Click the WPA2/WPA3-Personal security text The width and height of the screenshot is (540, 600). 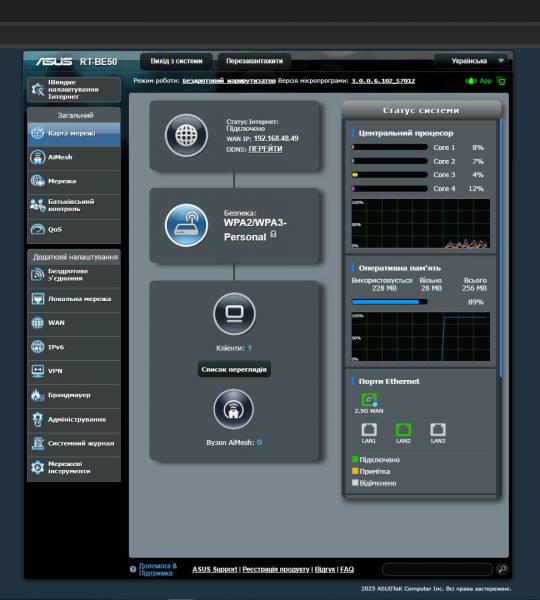(255, 230)
